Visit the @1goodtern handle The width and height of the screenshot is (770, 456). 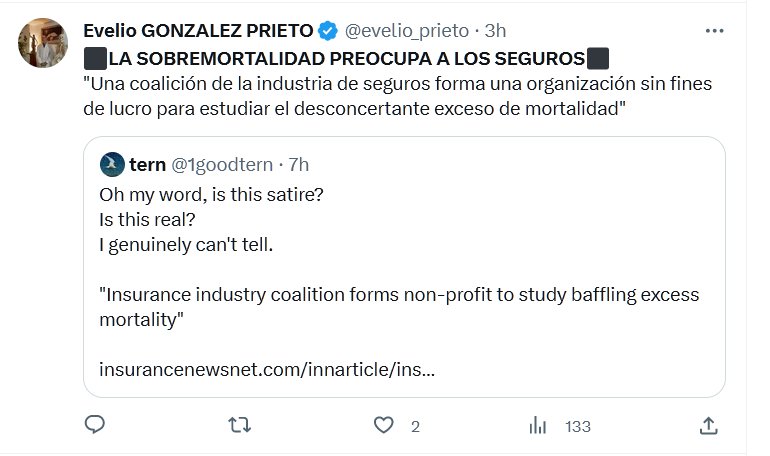(221, 164)
